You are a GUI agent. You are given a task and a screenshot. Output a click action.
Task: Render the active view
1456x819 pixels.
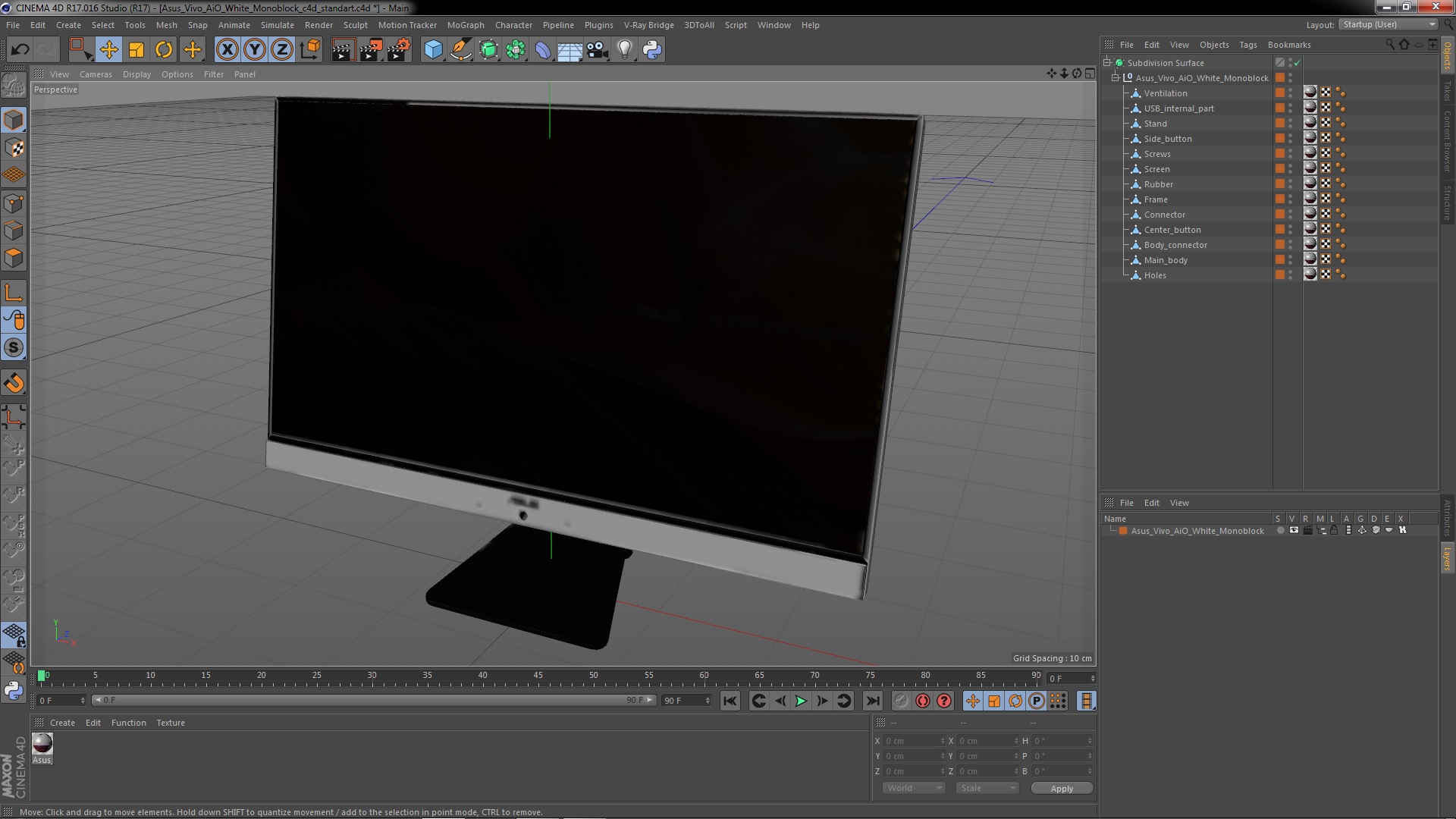click(x=343, y=50)
